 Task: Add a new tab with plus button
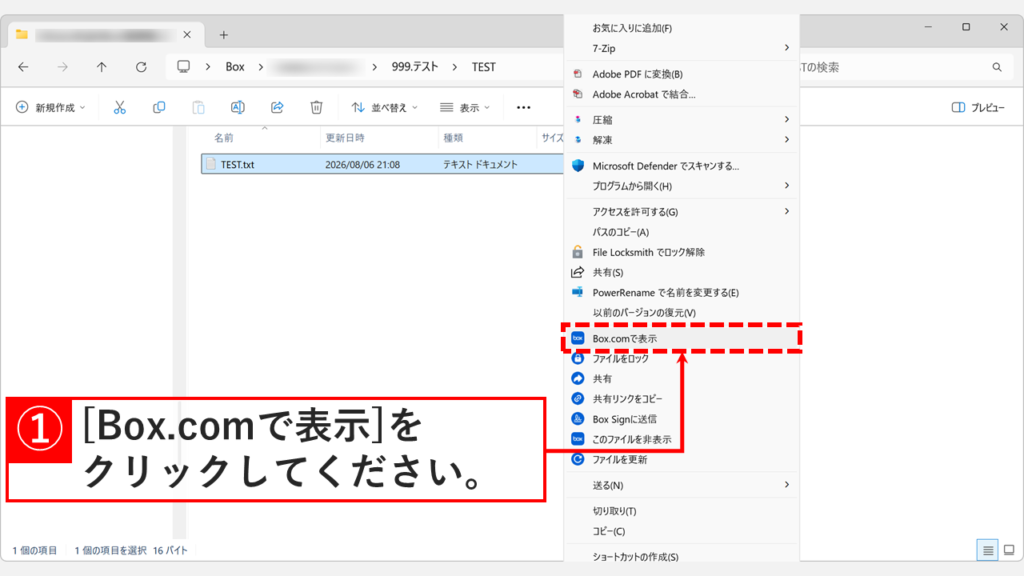coord(223,35)
